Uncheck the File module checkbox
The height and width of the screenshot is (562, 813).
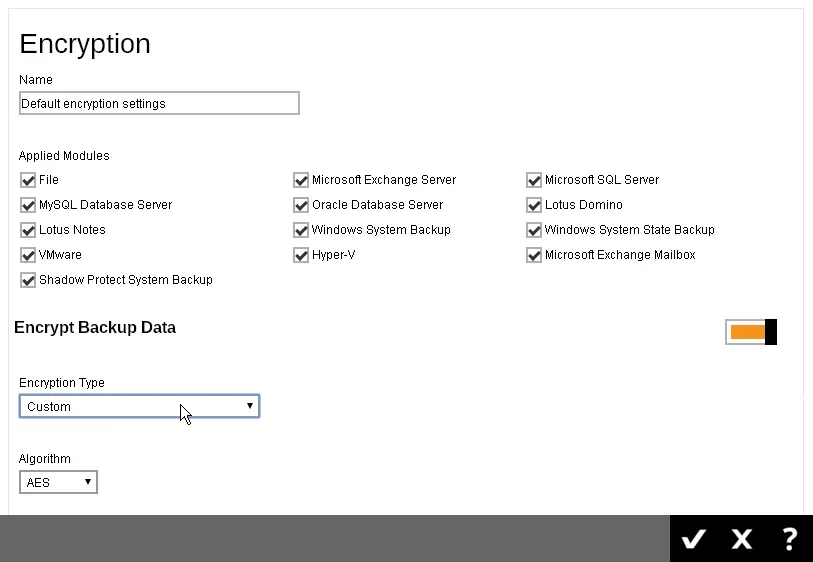[x=28, y=180]
